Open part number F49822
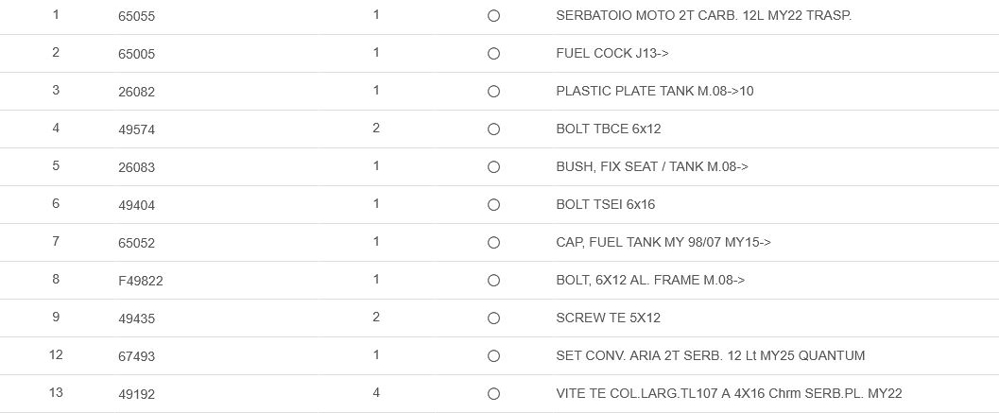999x413 pixels. click(x=140, y=281)
